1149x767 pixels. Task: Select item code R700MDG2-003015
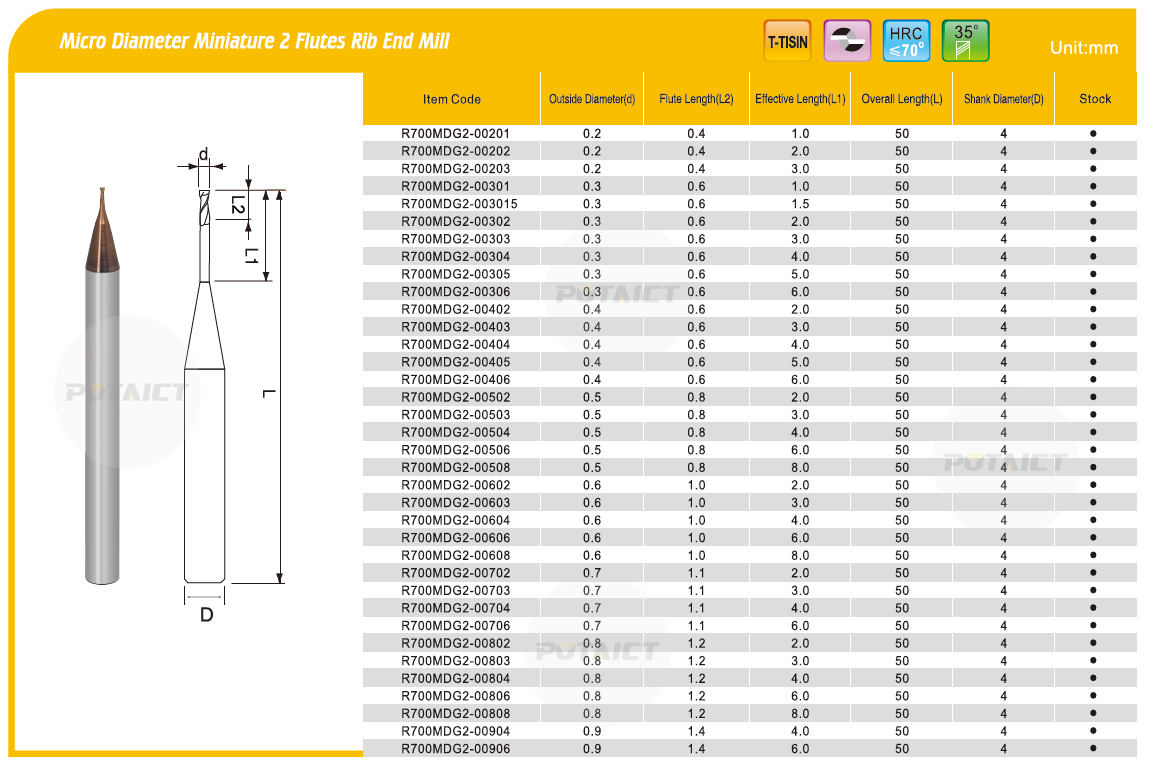459,204
